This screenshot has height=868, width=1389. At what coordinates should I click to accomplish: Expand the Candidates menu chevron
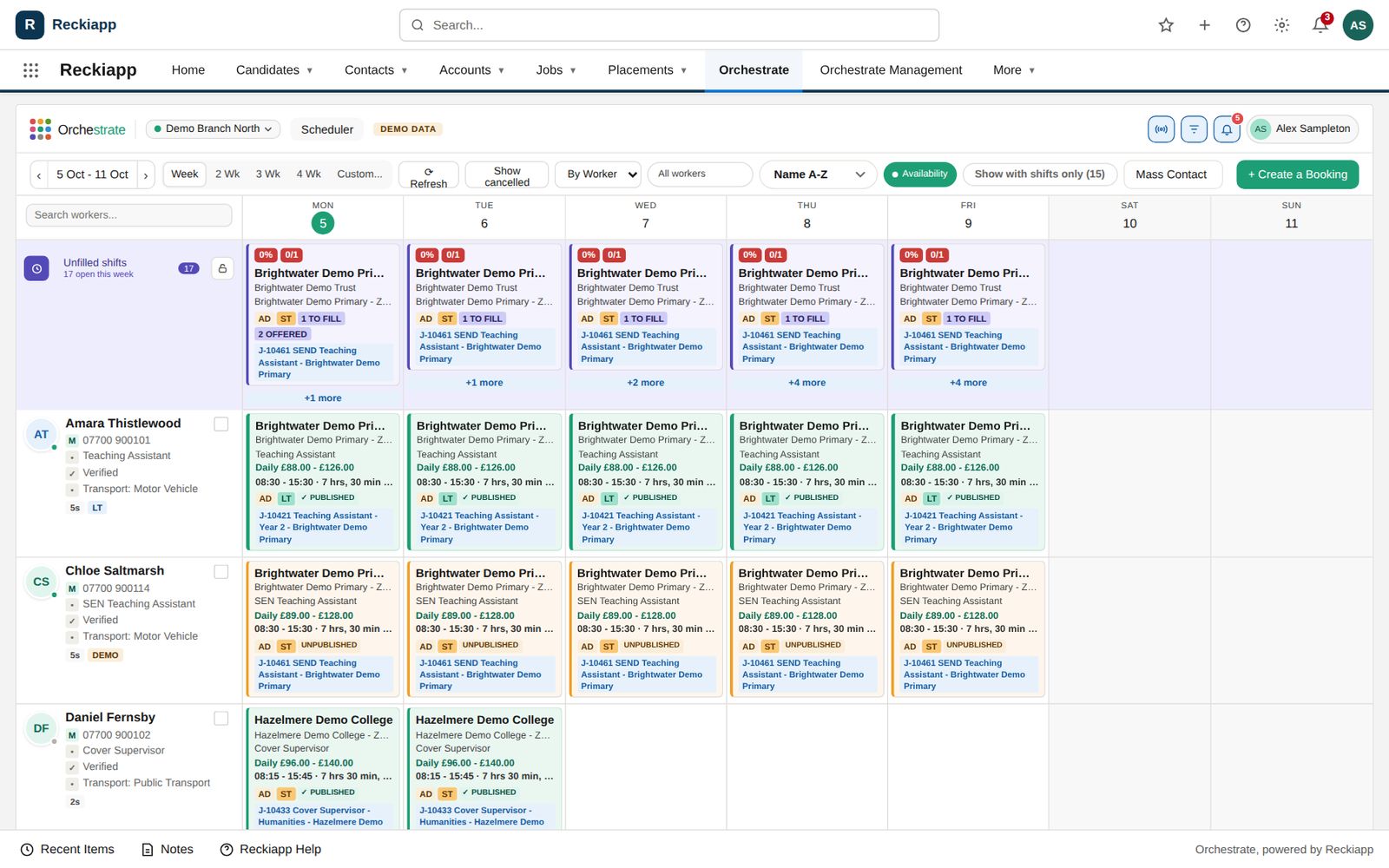click(310, 71)
